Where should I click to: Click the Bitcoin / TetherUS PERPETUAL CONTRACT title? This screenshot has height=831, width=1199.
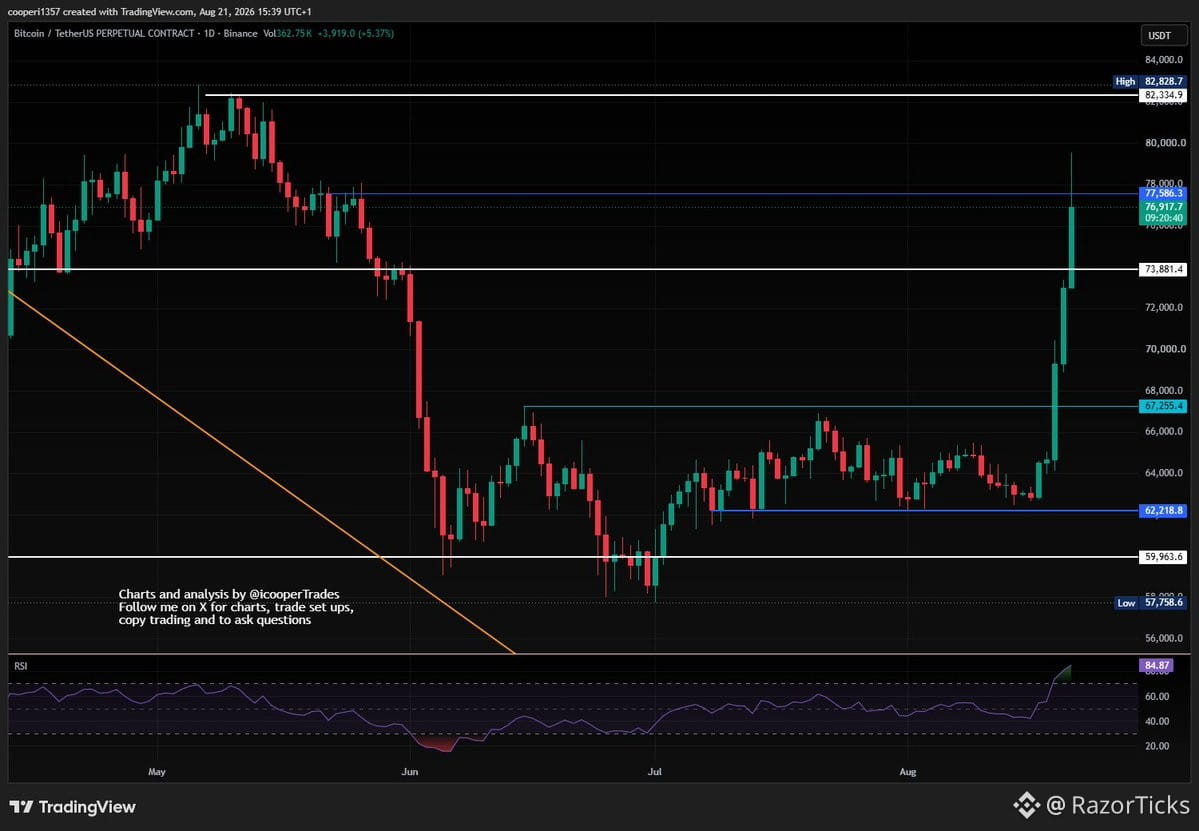coord(104,34)
